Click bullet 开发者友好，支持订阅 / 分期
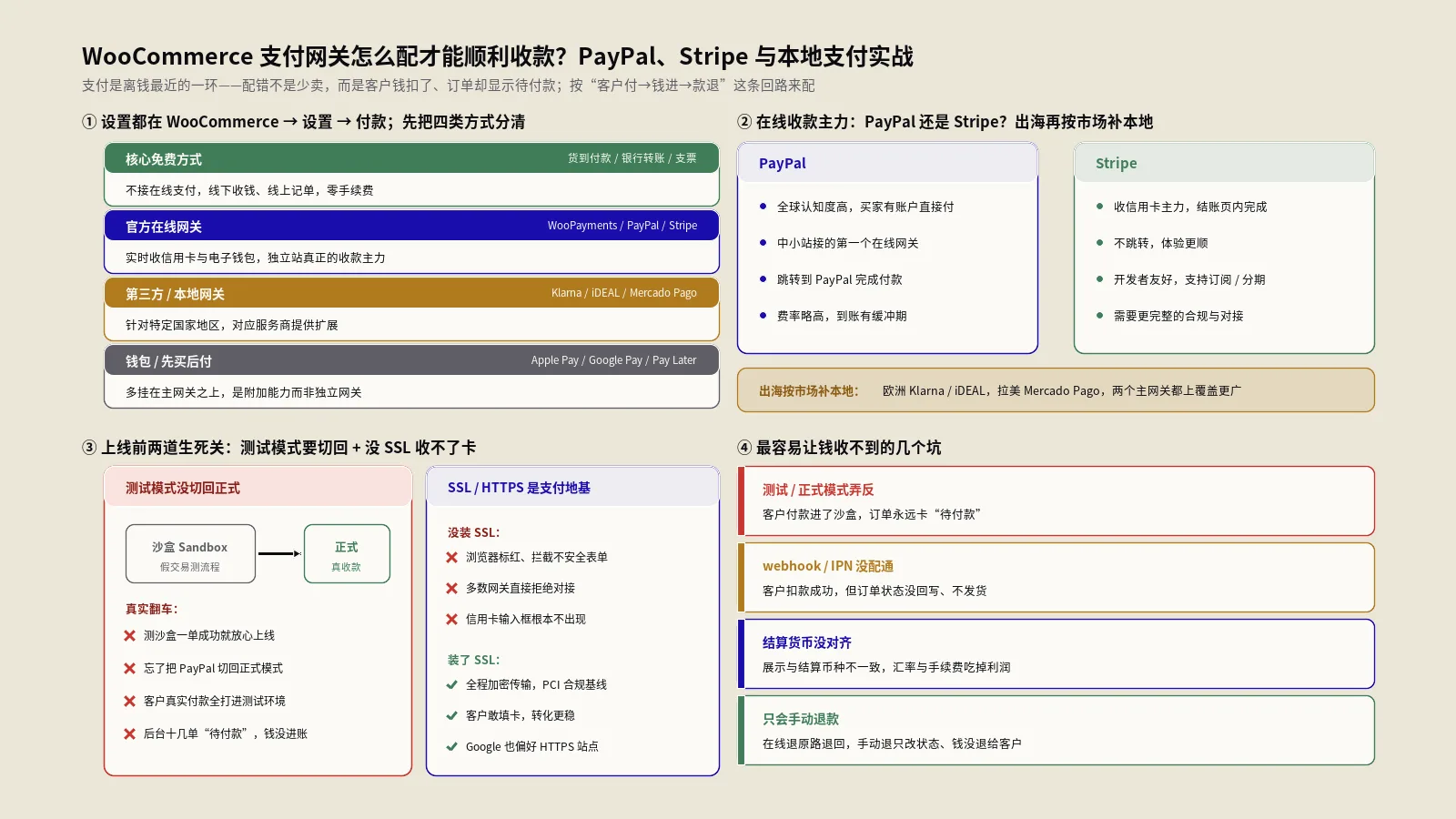Image resolution: width=1456 pixels, height=819 pixels. 1189,279
